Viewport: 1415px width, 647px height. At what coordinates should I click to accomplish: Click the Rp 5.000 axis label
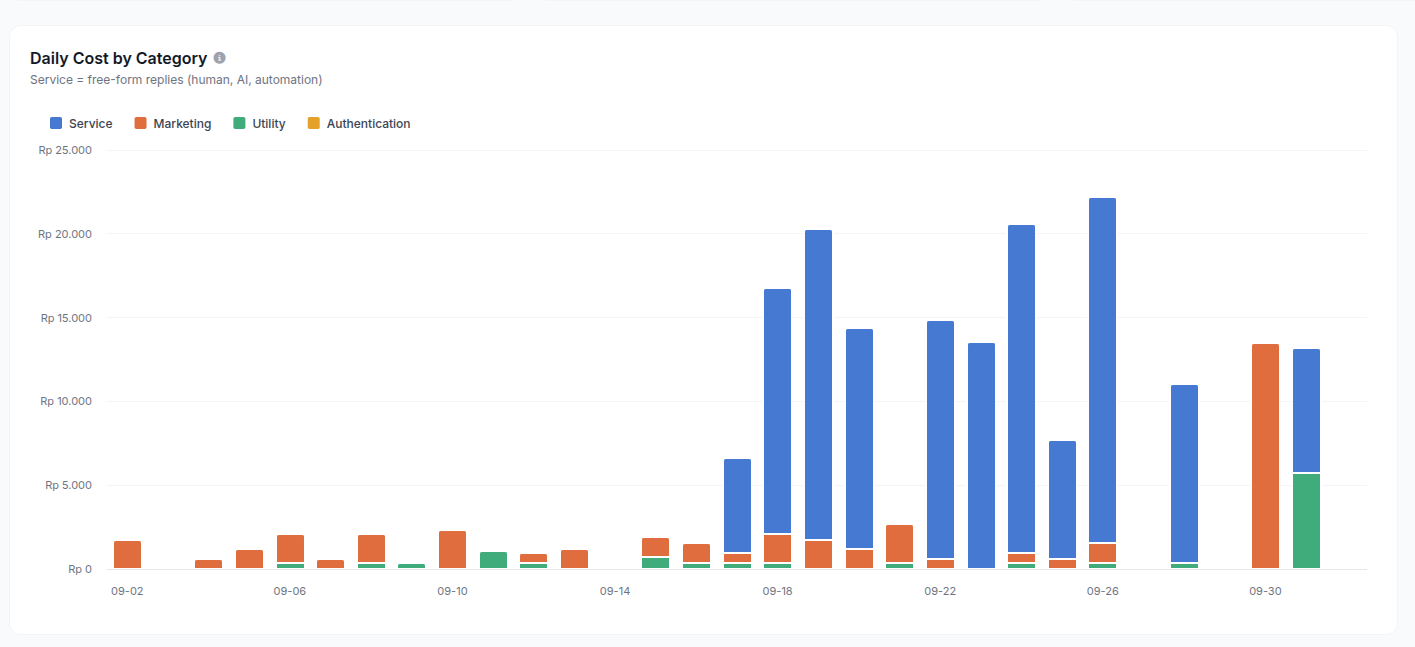click(69, 485)
